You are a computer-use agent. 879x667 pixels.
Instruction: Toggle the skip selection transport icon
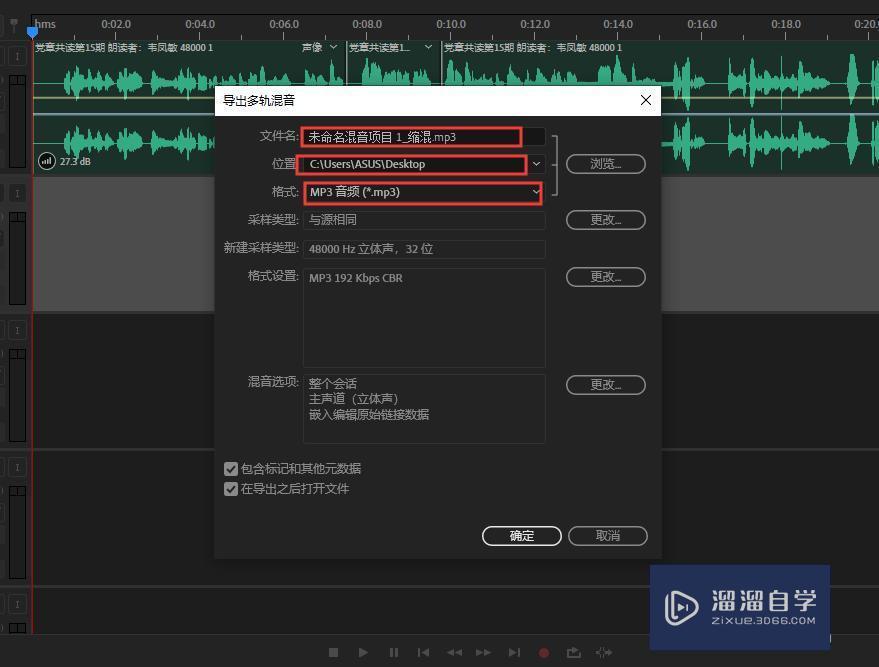coord(604,652)
